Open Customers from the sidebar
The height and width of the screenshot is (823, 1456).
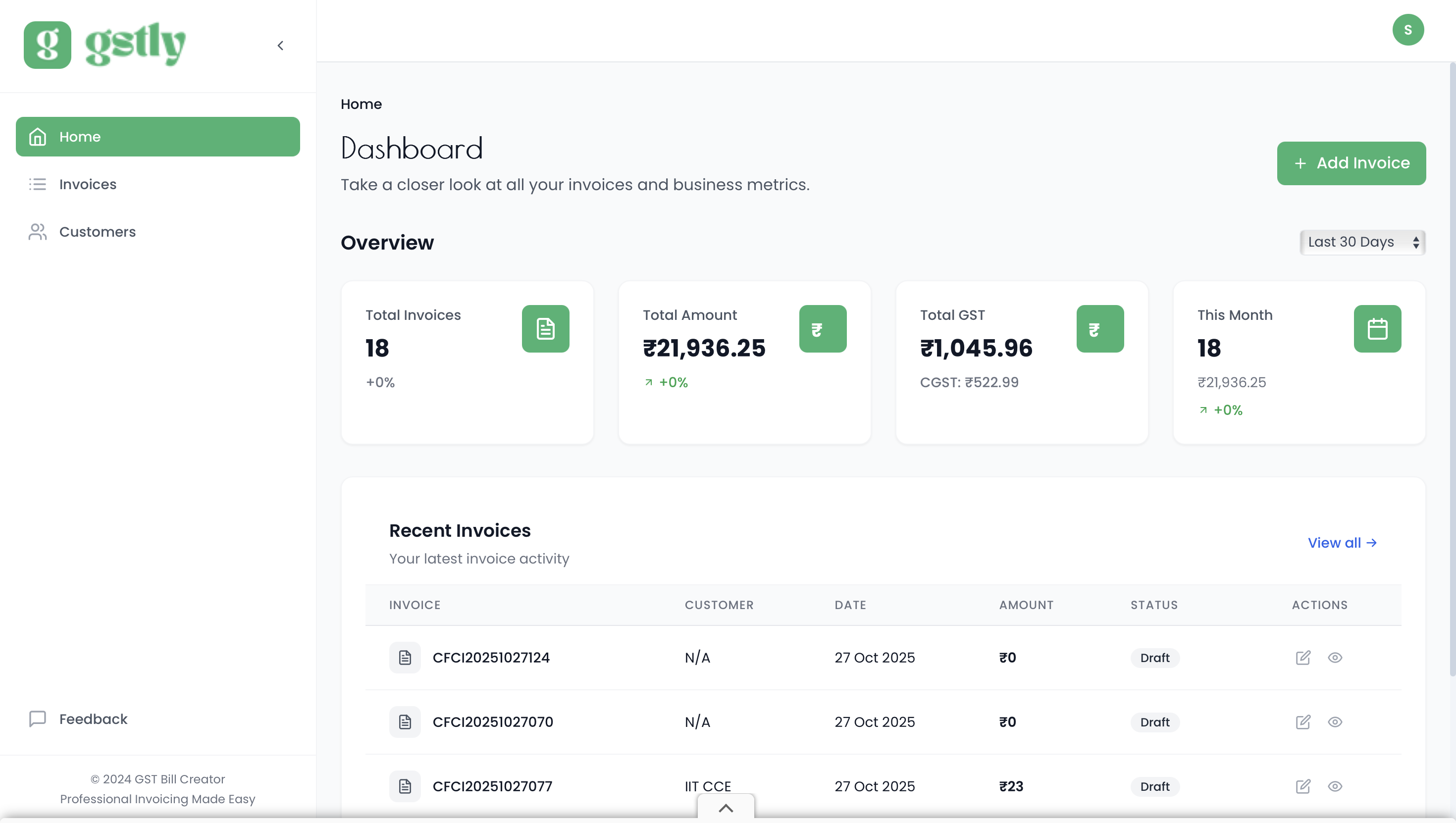(x=37, y=232)
